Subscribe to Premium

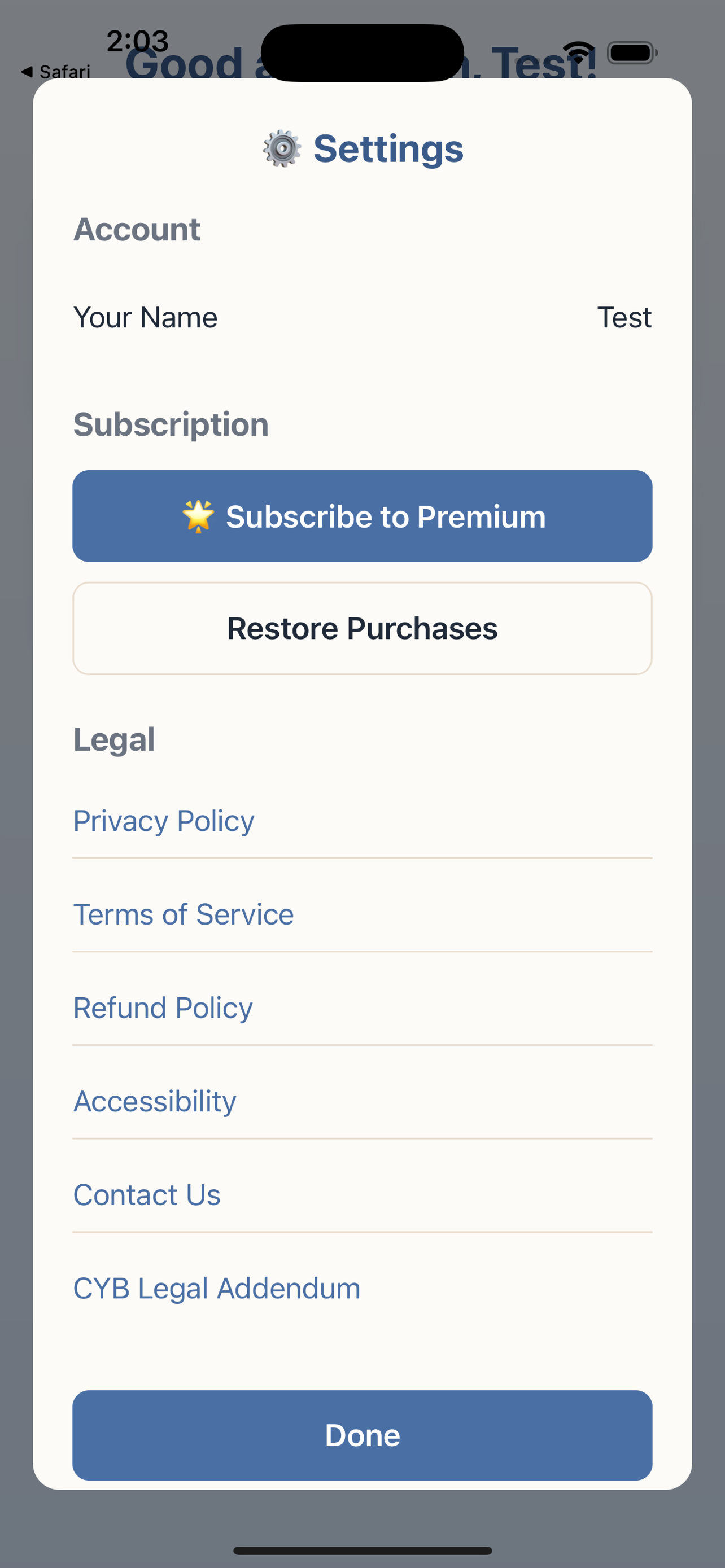[362, 516]
